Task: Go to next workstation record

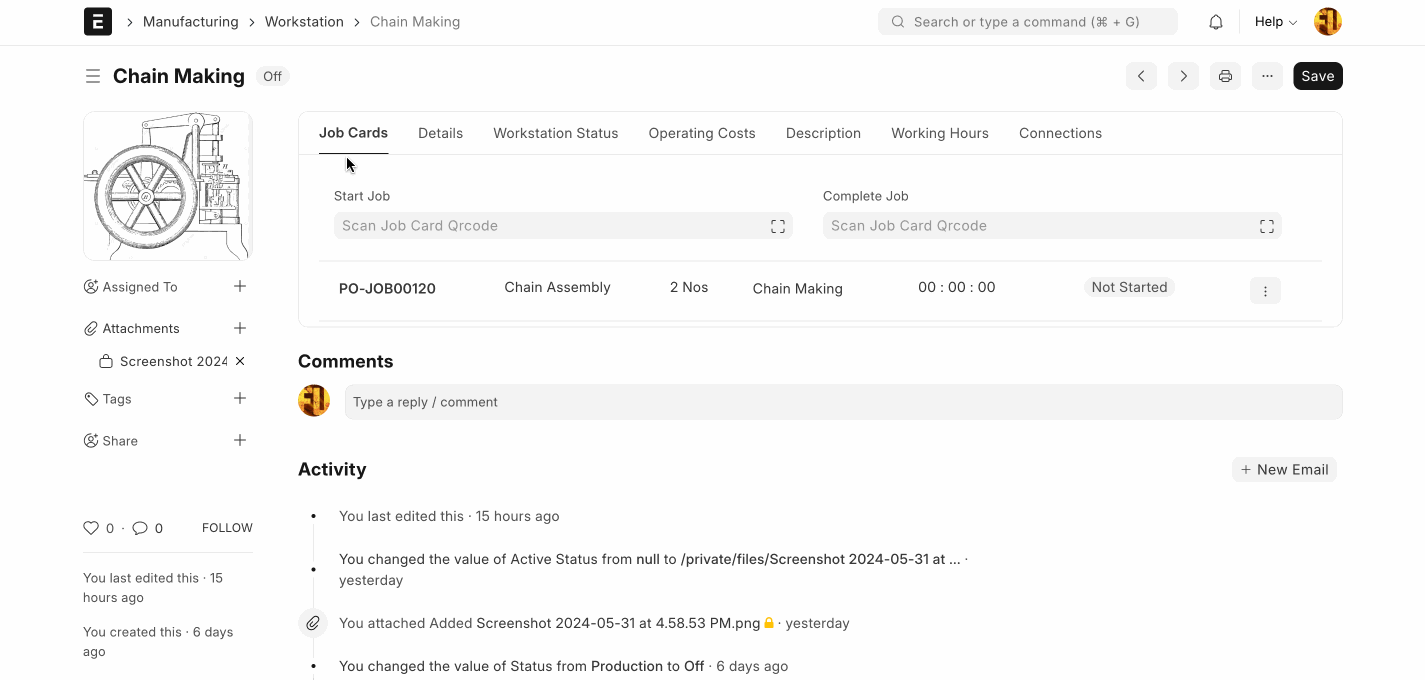Action: [1183, 76]
